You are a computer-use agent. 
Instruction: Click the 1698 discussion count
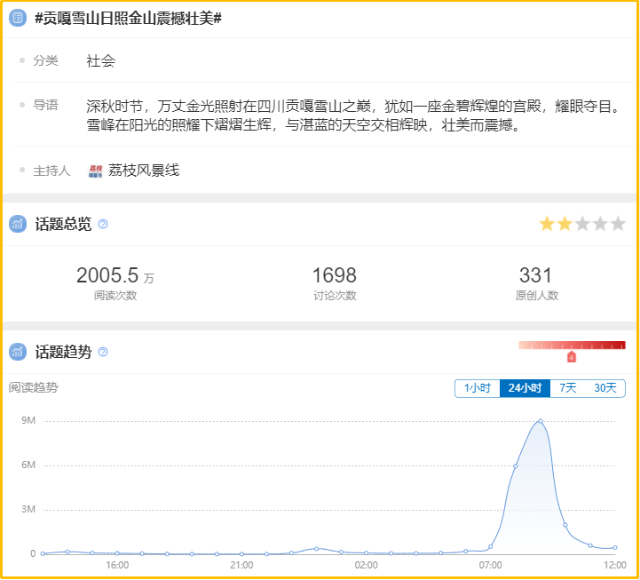(x=334, y=275)
